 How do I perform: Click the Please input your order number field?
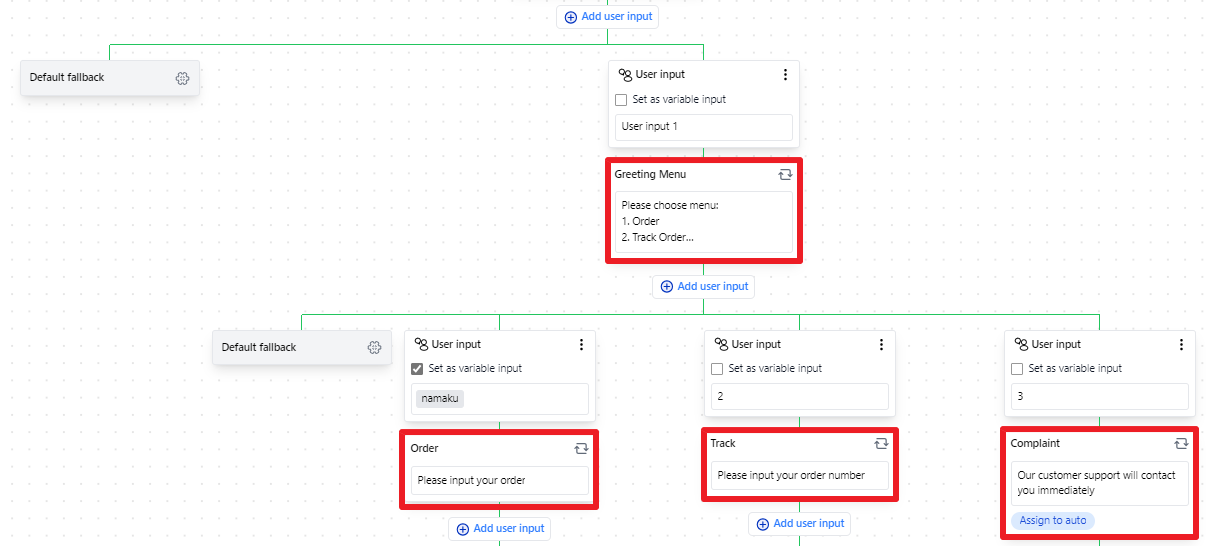click(799, 476)
